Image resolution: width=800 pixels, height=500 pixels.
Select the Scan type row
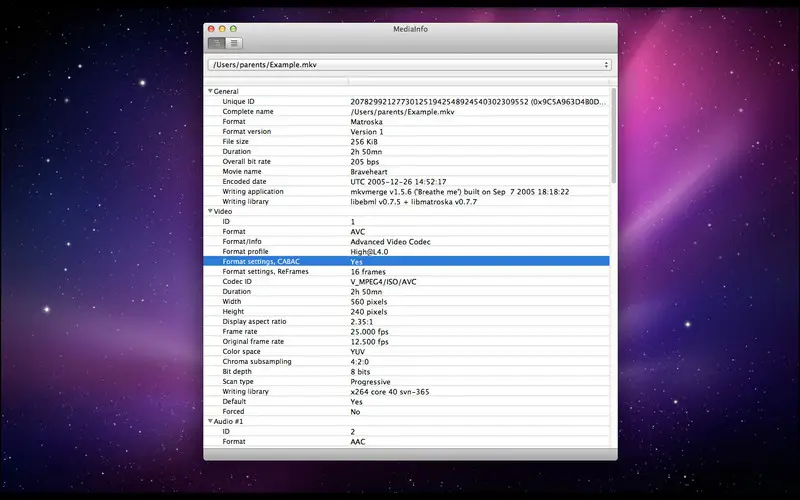click(406, 382)
